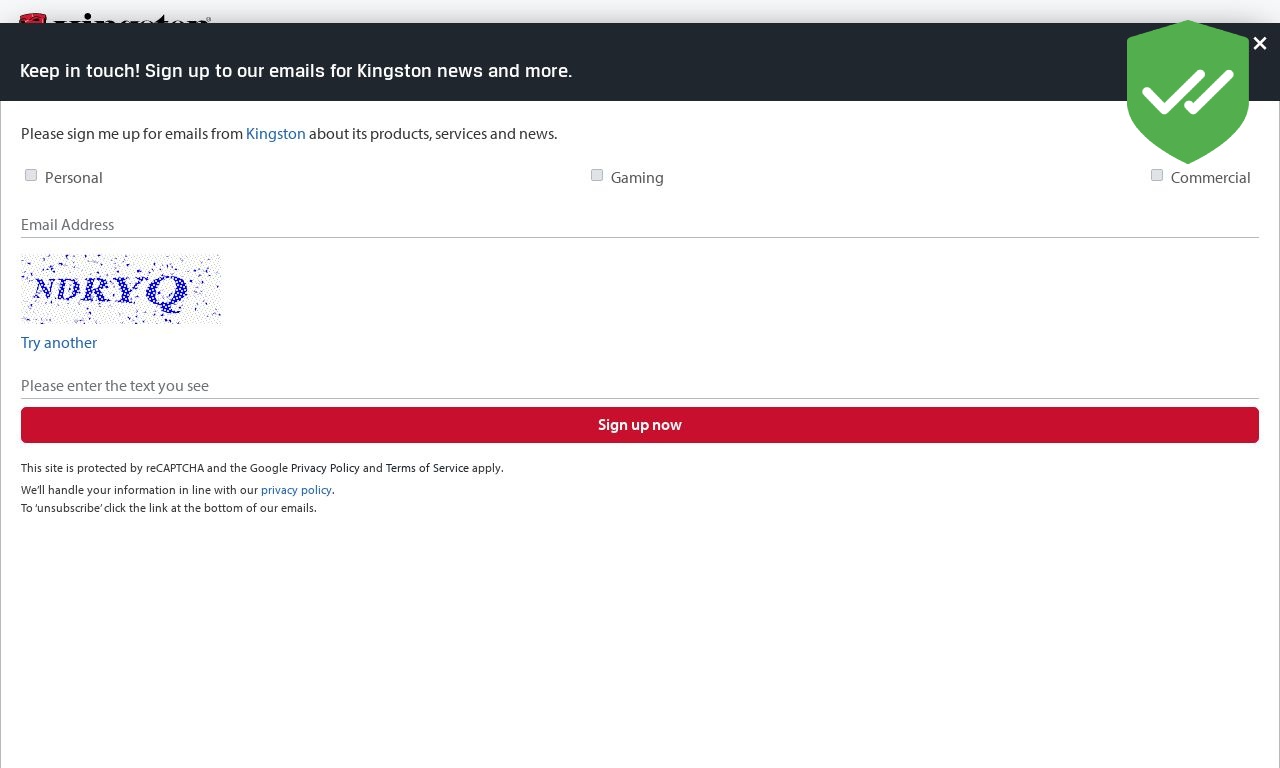Viewport: 1280px width, 768px height.
Task: Submit with the Sign up now button
Action: 640,425
